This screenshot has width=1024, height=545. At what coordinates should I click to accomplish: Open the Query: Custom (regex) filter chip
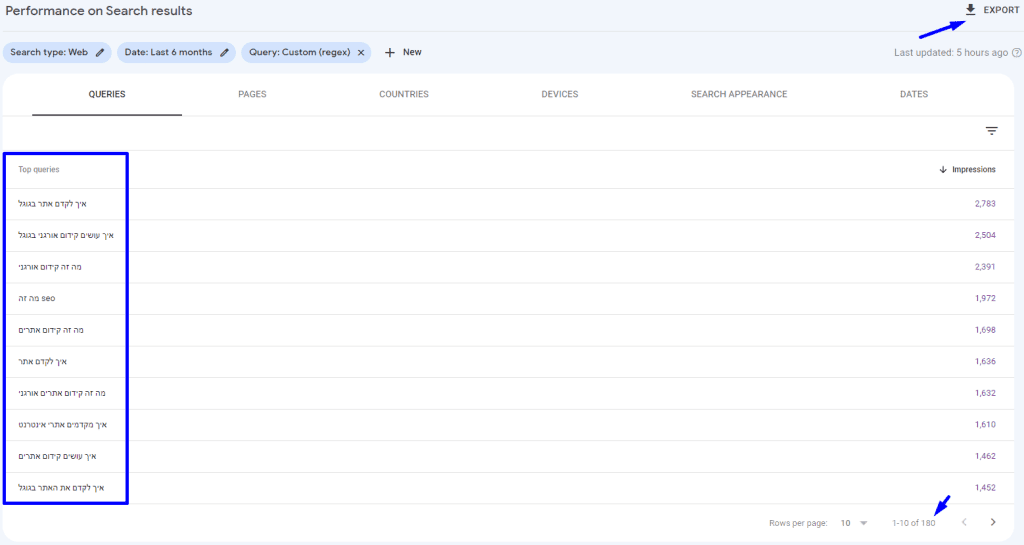tap(298, 52)
